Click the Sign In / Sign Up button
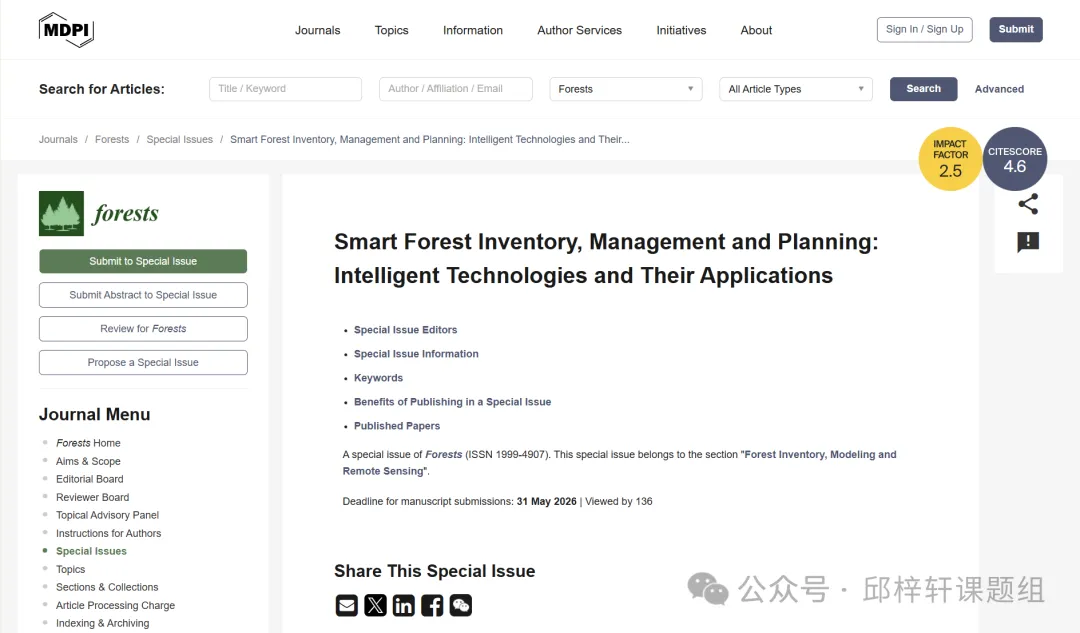This screenshot has width=1080, height=633. tap(924, 30)
